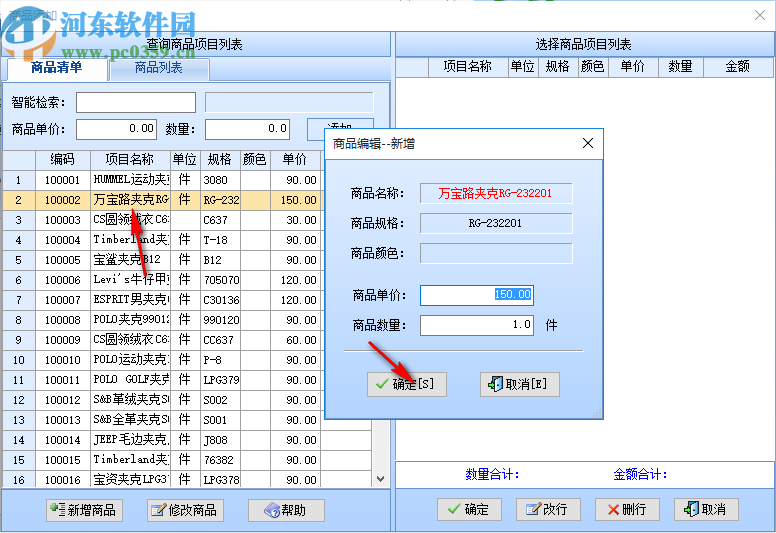This screenshot has width=776, height=533.
Task: Click the spec cell J808
Action: click(x=220, y=440)
